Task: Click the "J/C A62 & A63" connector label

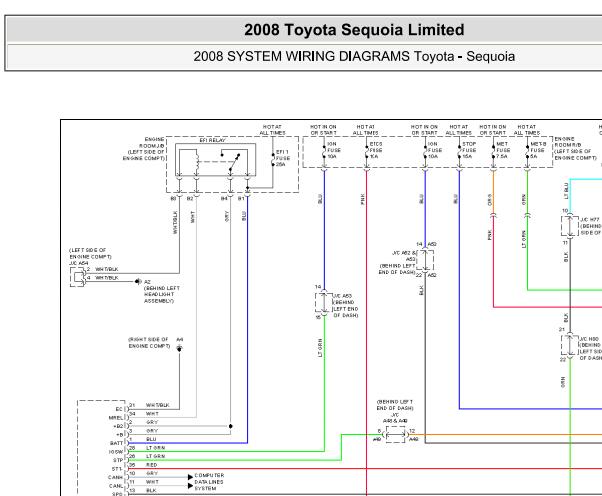Action: (x=404, y=256)
